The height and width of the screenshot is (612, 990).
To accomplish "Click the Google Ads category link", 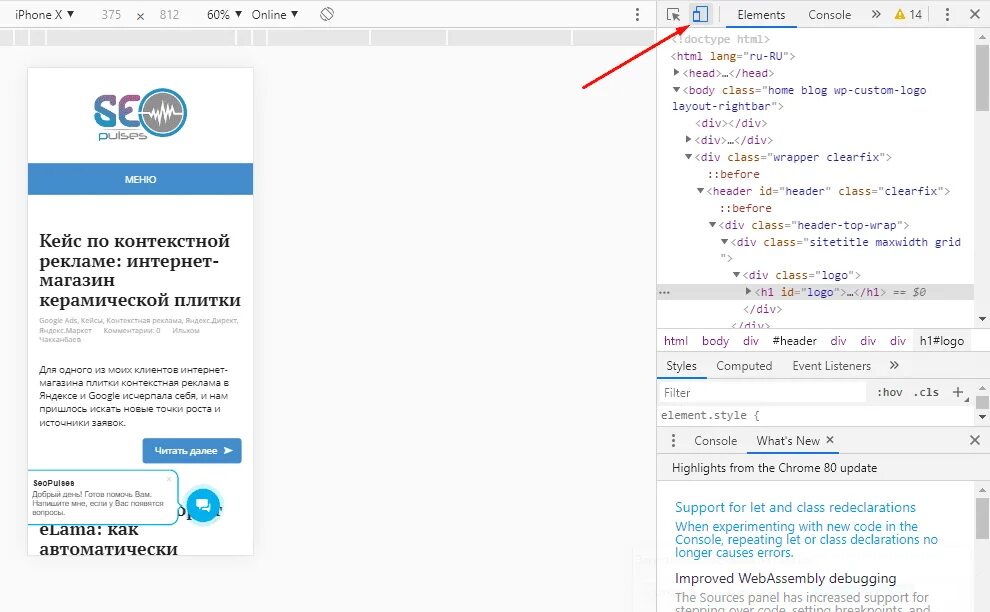I will tap(58, 321).
